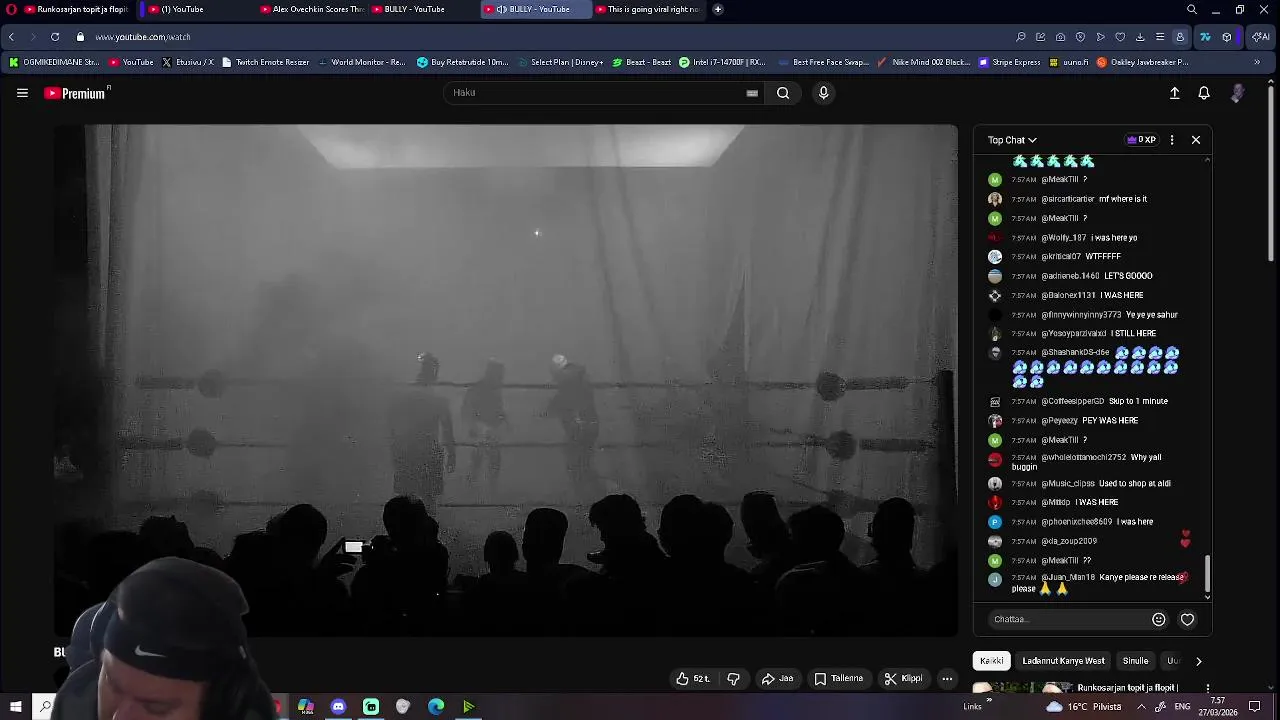
Task: Add page to favorites with heart icon
Action: point(1120,37)
